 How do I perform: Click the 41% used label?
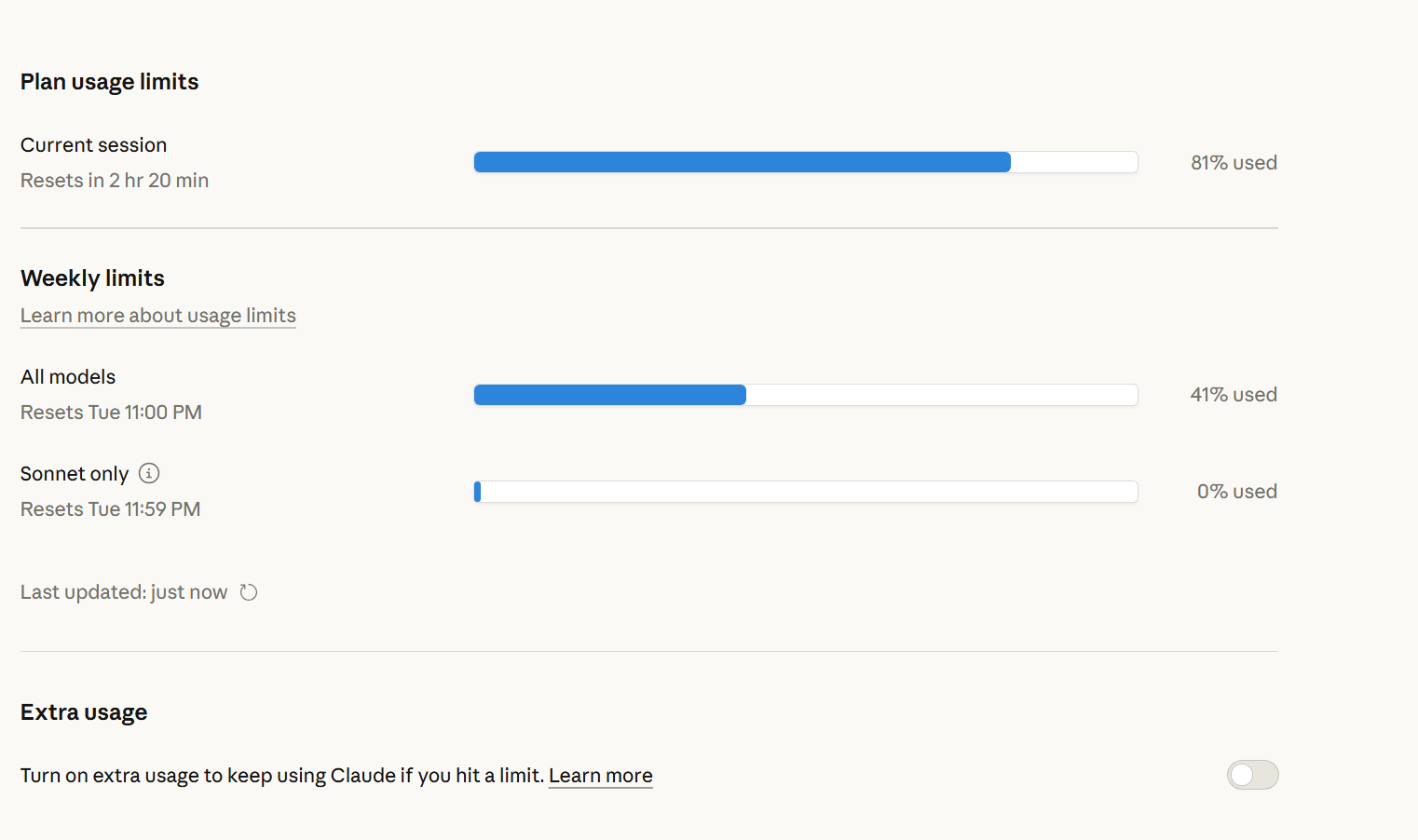click(x=1234, y=395)
